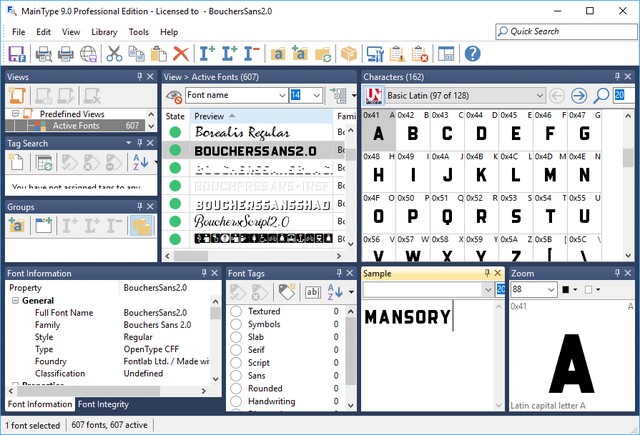Click the Save icon in main toolbar
640x435 pixels.
coord(18,54)
